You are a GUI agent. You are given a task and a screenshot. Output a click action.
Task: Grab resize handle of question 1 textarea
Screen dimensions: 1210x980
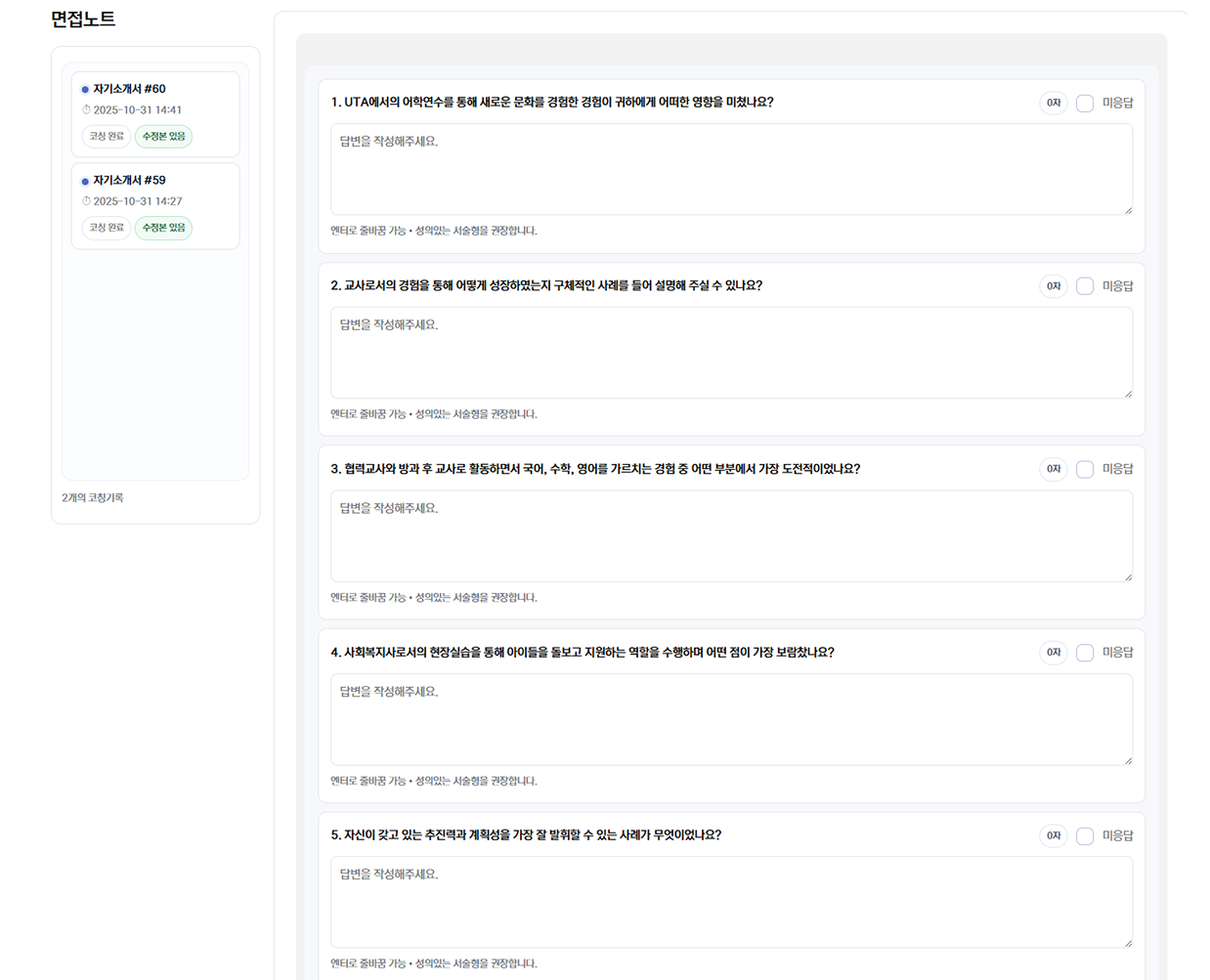pos(1128,210)
